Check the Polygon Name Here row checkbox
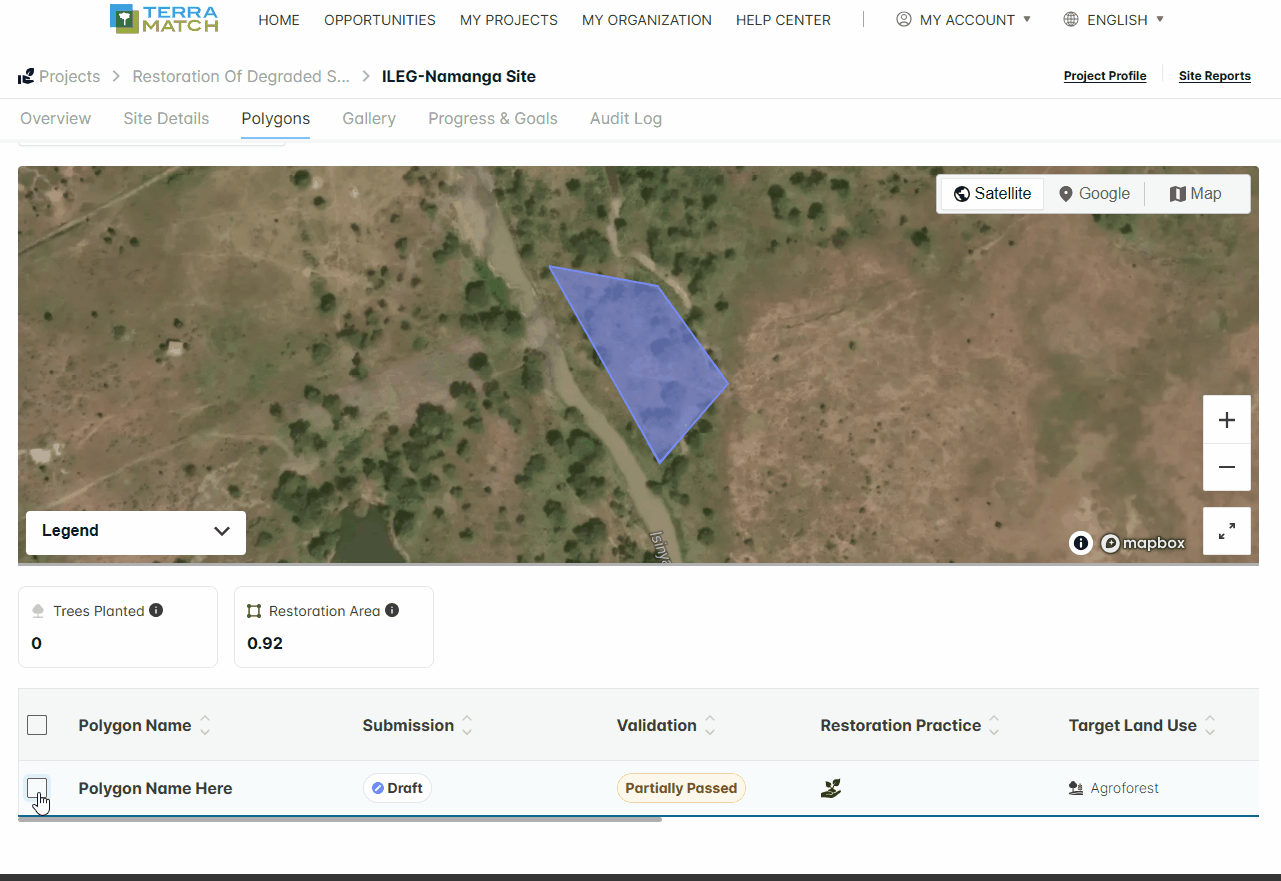The height and width of the screenshot is (881, 1281). (37, 788)
